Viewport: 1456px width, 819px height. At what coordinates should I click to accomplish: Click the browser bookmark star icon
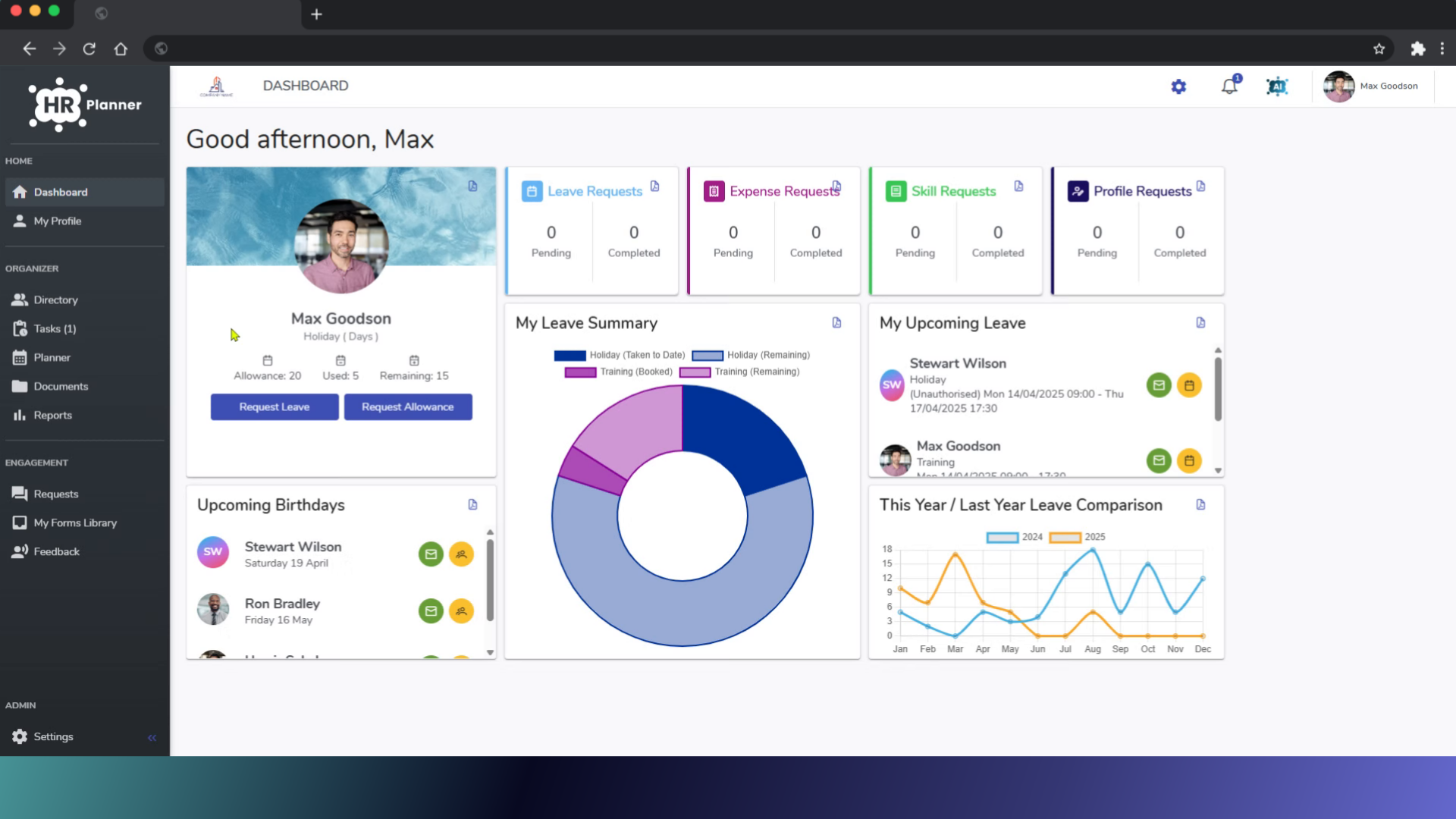tap(1379, 49)
